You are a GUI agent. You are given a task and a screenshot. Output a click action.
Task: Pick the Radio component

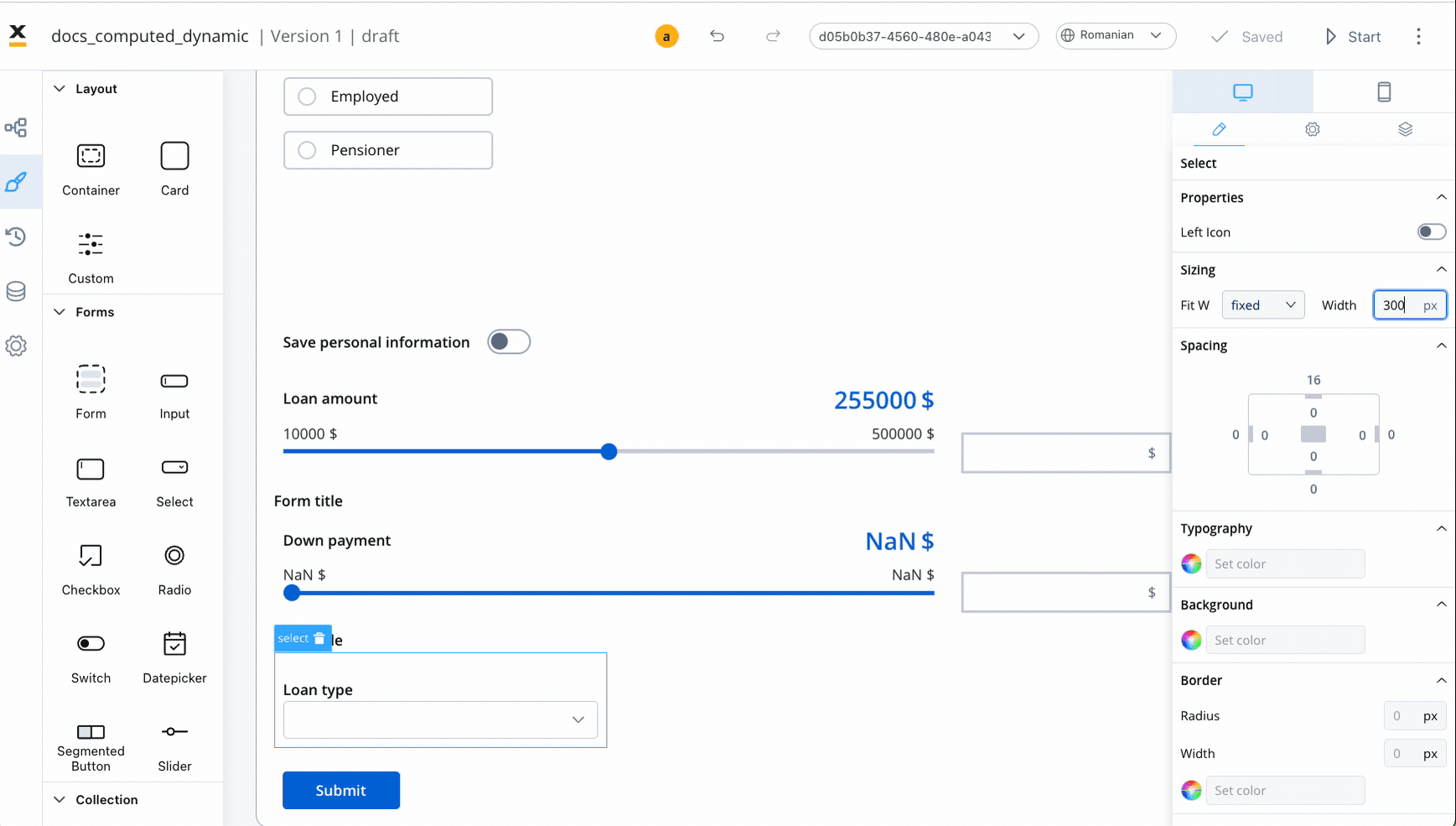[x=174, y=569]
